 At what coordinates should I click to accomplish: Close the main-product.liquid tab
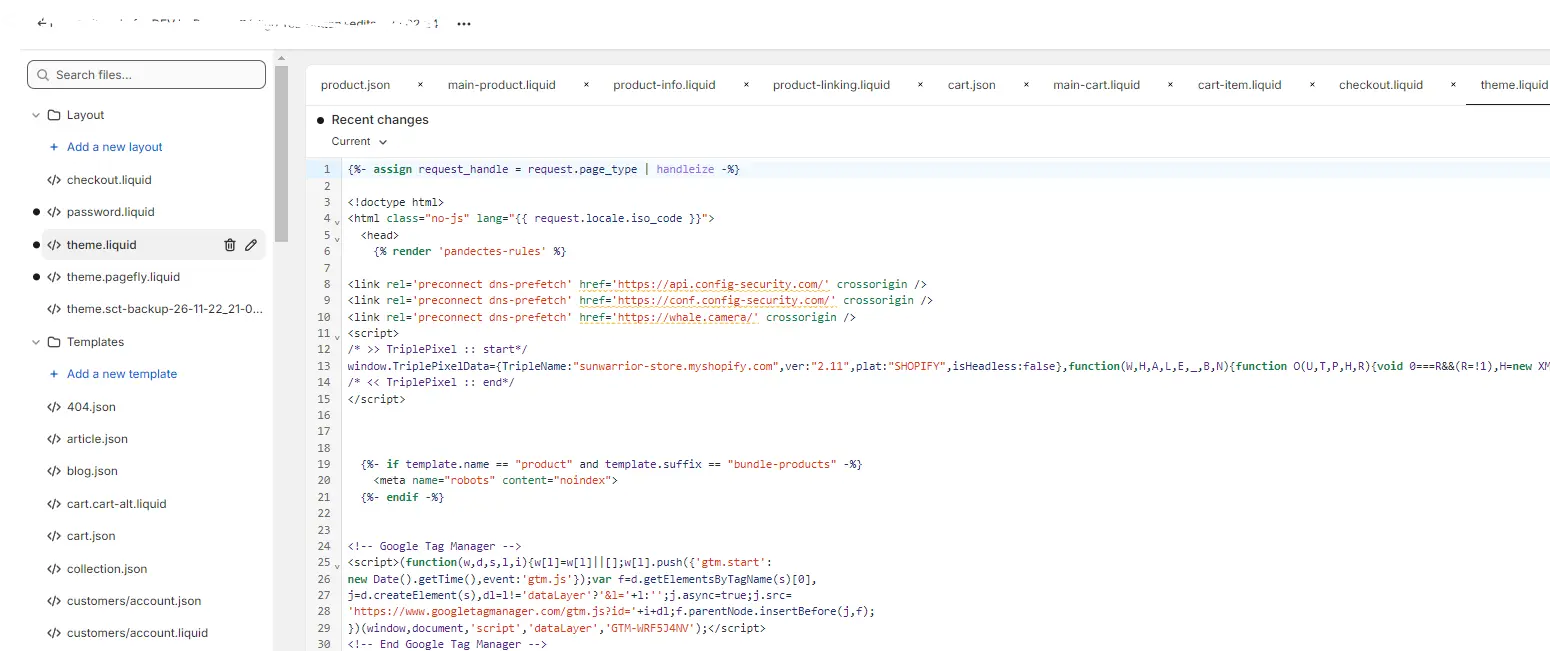click(x=586, y=85)
